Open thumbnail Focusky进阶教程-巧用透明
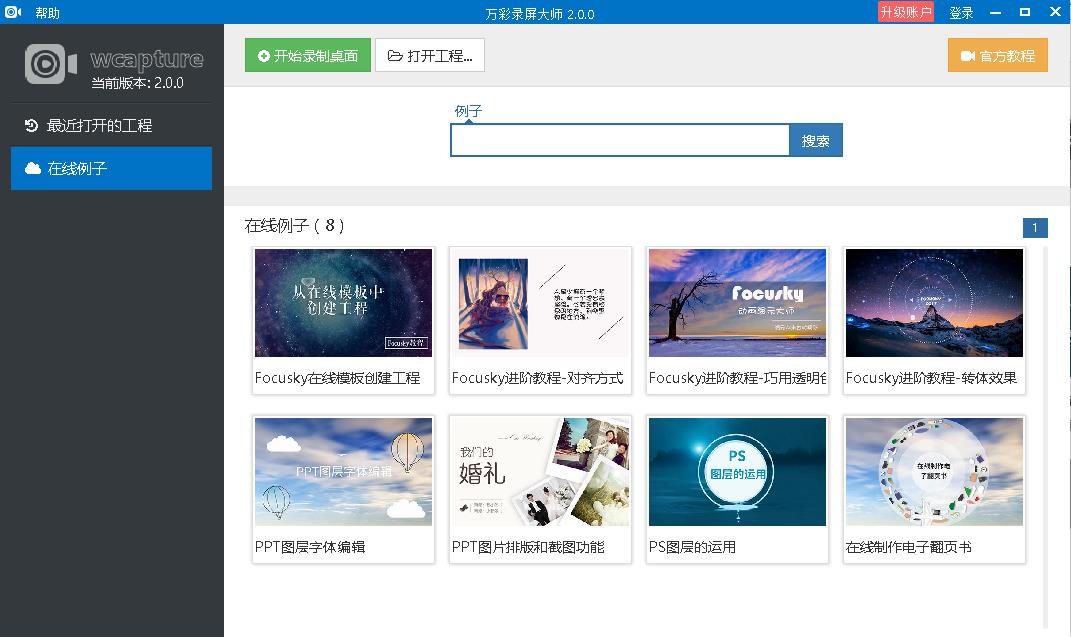1071x637 pixels. tap(737, 302)
